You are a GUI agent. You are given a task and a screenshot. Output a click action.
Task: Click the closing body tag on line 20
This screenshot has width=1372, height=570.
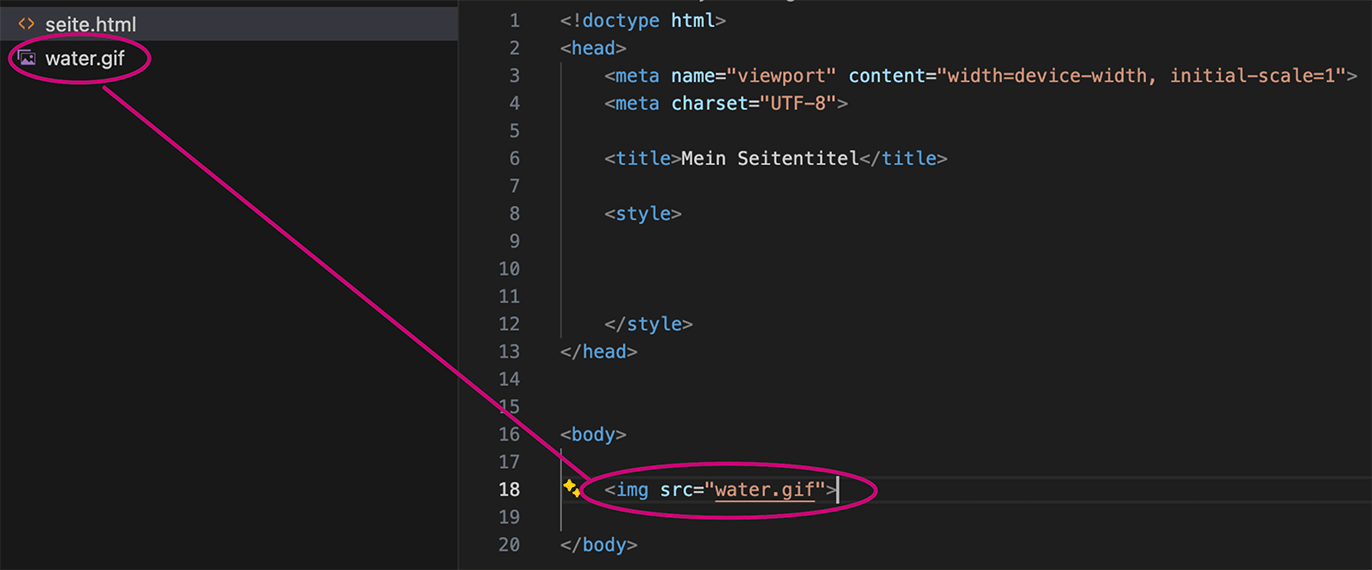tap(599, 544)
